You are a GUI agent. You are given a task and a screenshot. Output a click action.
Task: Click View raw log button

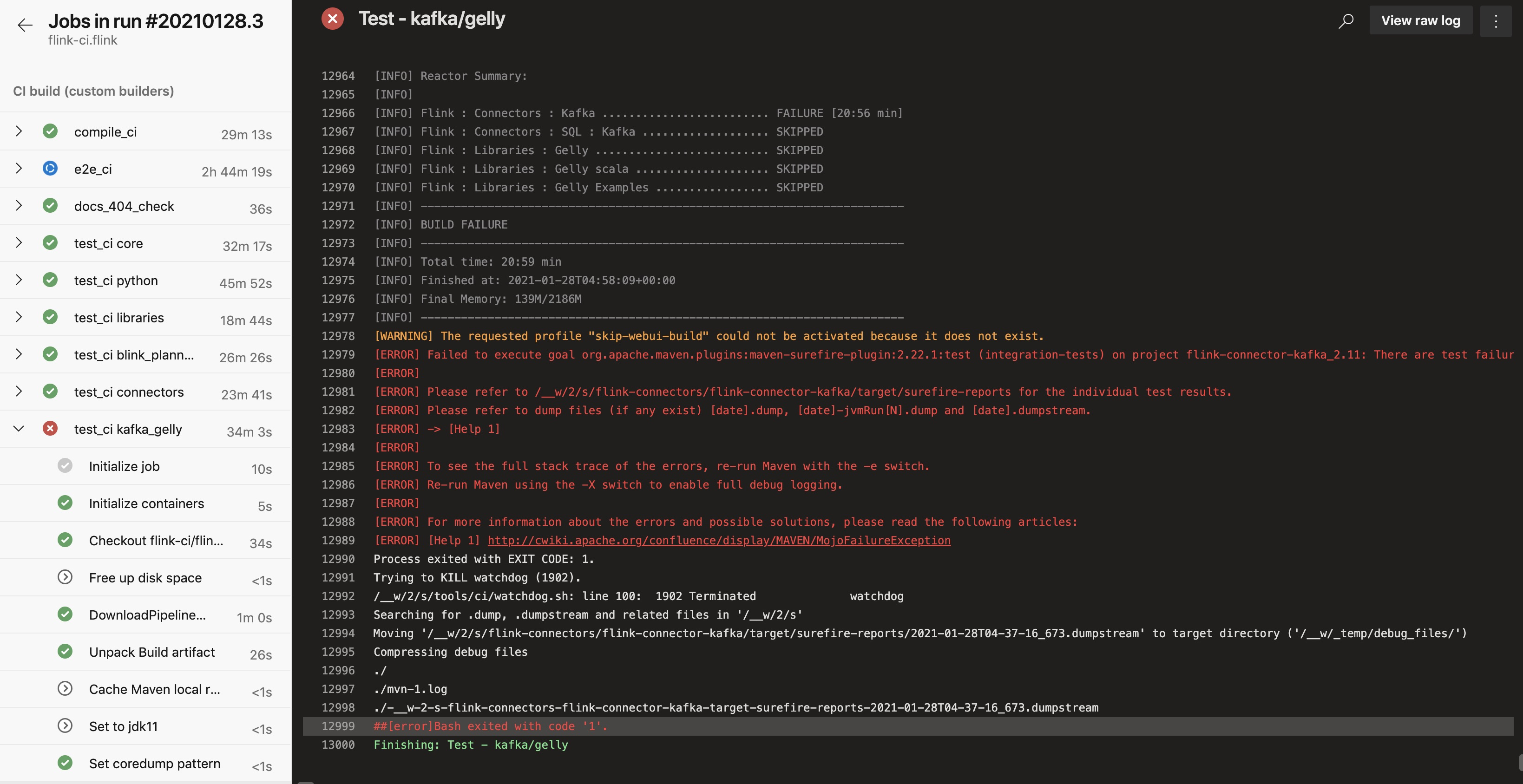click(1420, 21)
